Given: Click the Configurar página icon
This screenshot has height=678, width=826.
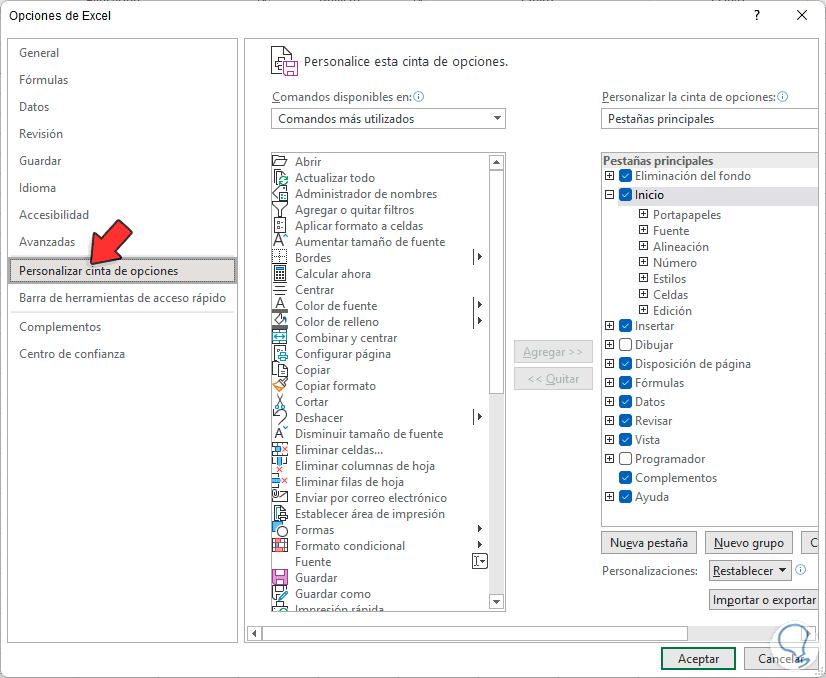Looking at the screenshot, I should 280,353.
